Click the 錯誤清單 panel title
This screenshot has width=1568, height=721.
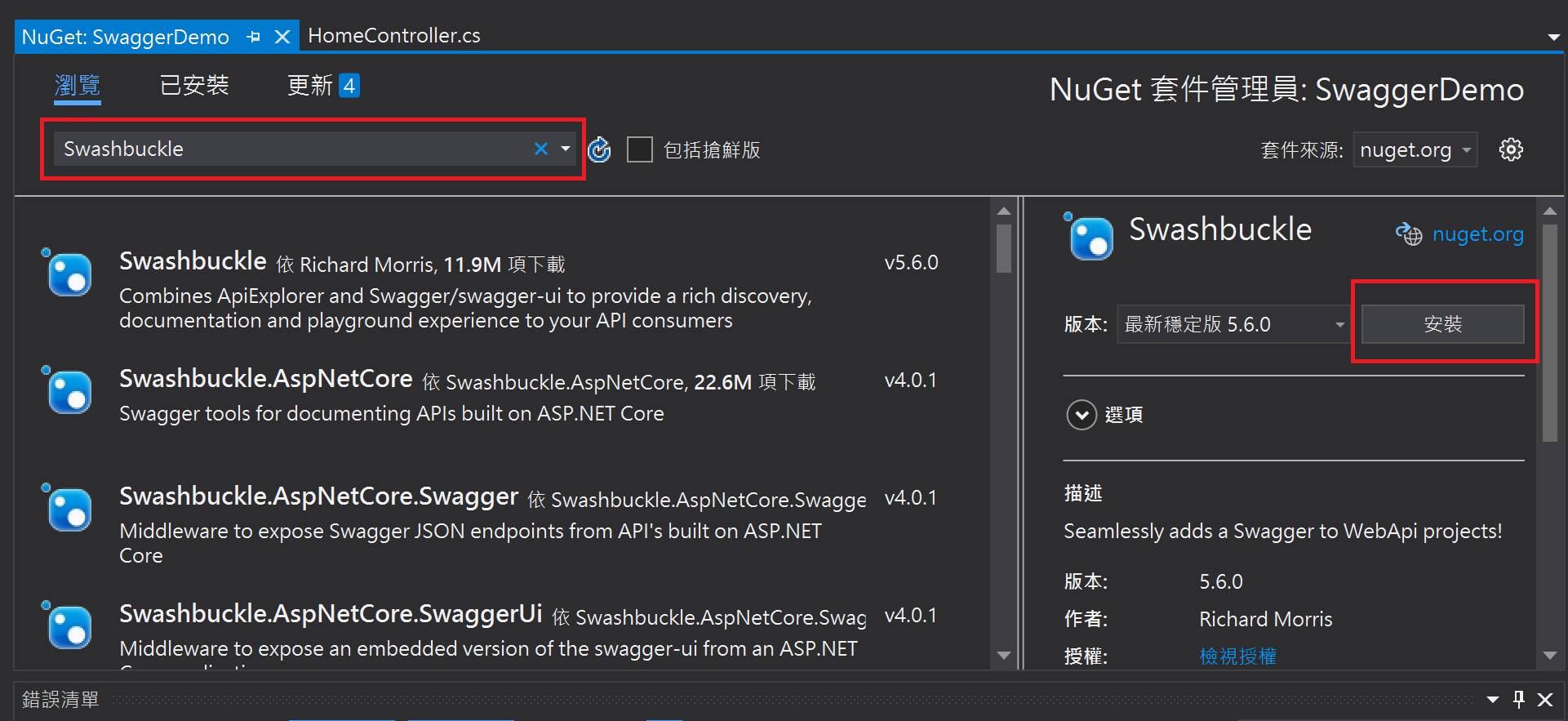pyautogui.click(x=60, y=700)
